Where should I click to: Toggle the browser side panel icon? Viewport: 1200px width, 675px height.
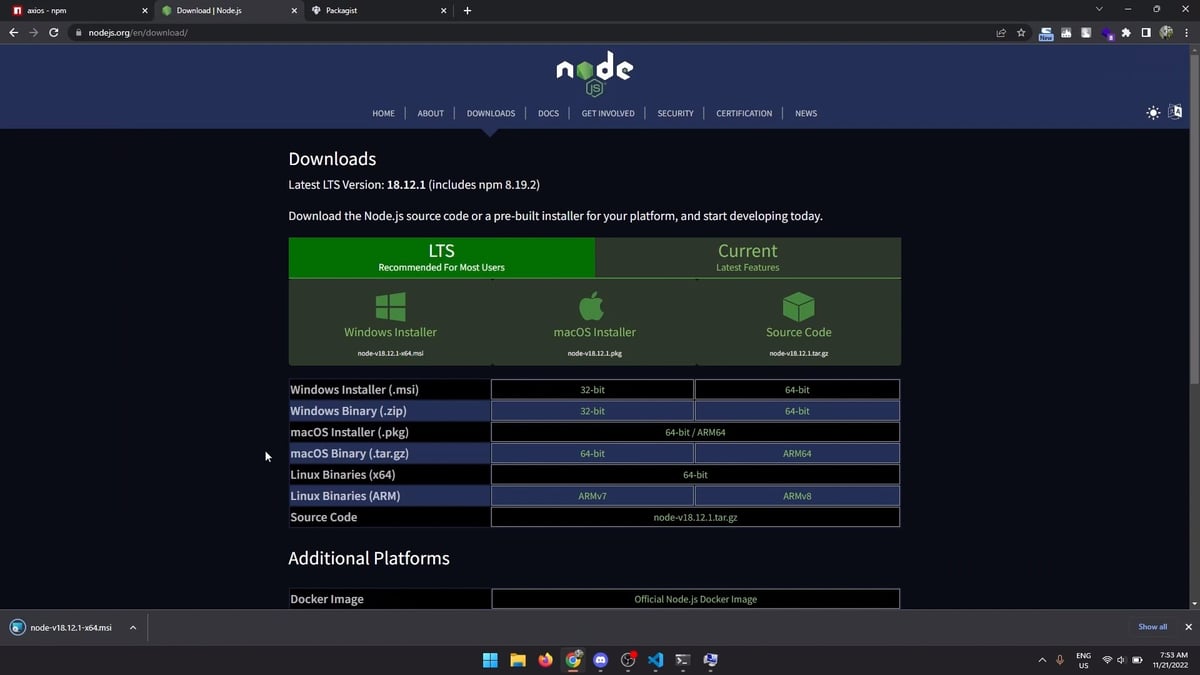point(1146,32)
